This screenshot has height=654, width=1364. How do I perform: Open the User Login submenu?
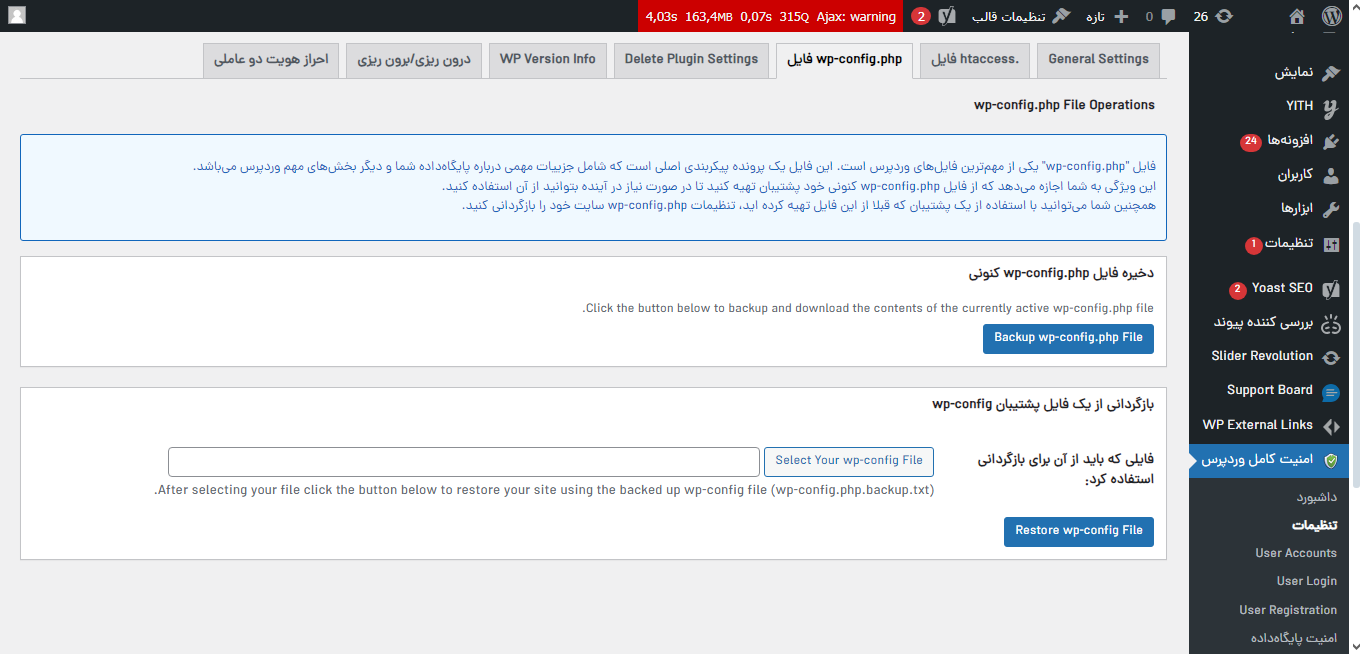1307,581
